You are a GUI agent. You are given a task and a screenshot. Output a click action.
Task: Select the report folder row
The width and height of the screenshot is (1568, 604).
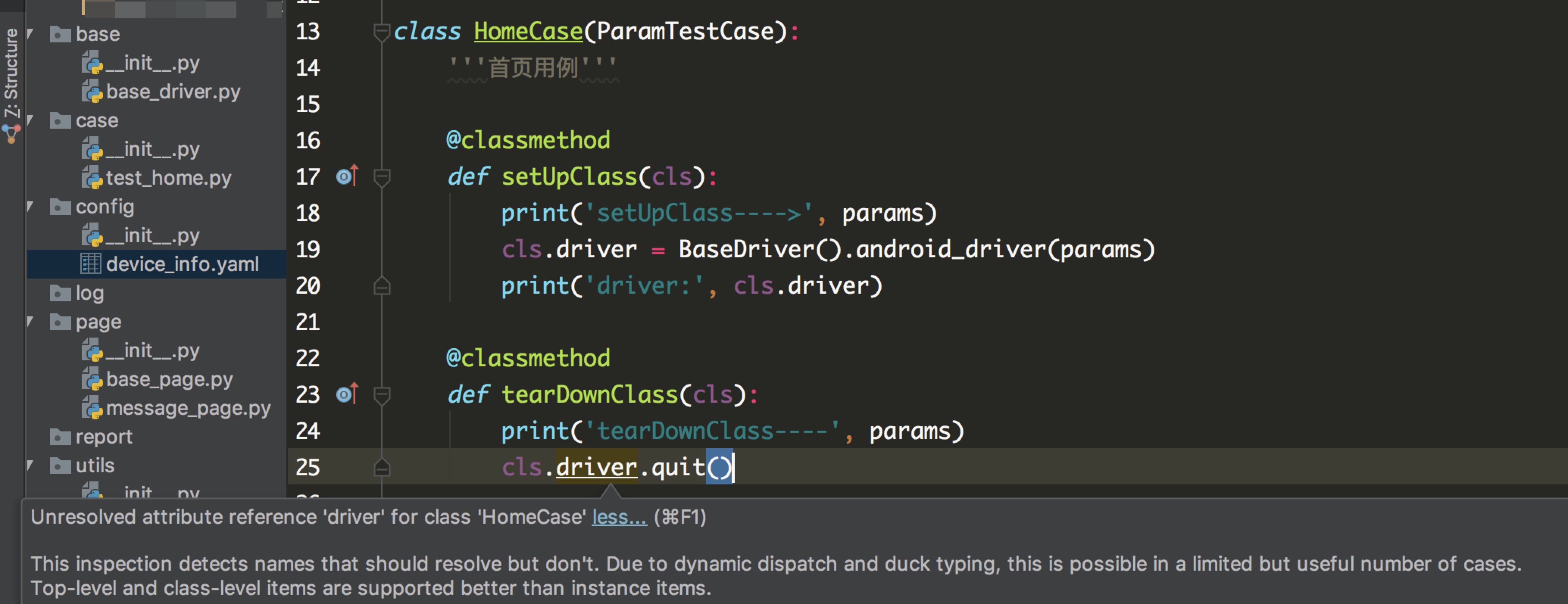pyautogui.click(x=156, y=437)
